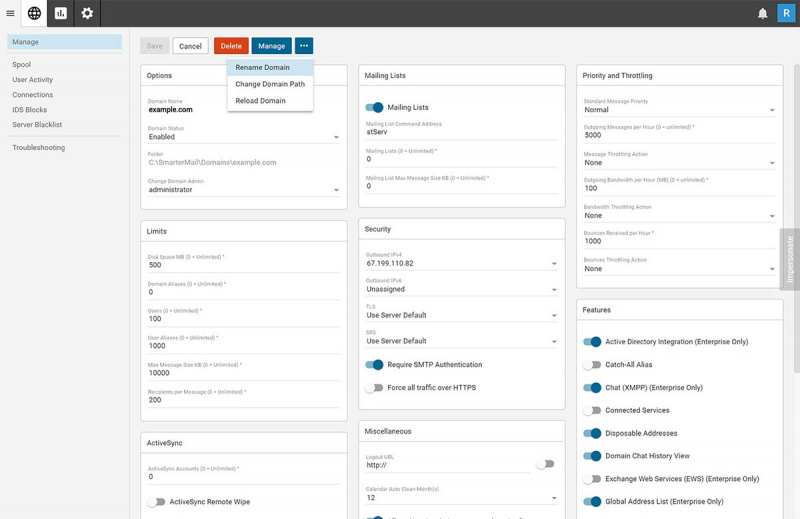Screen dimensions: 800x519
Task: Click the red Delete button
Action: pyautogui.click(x=231, y=46)
